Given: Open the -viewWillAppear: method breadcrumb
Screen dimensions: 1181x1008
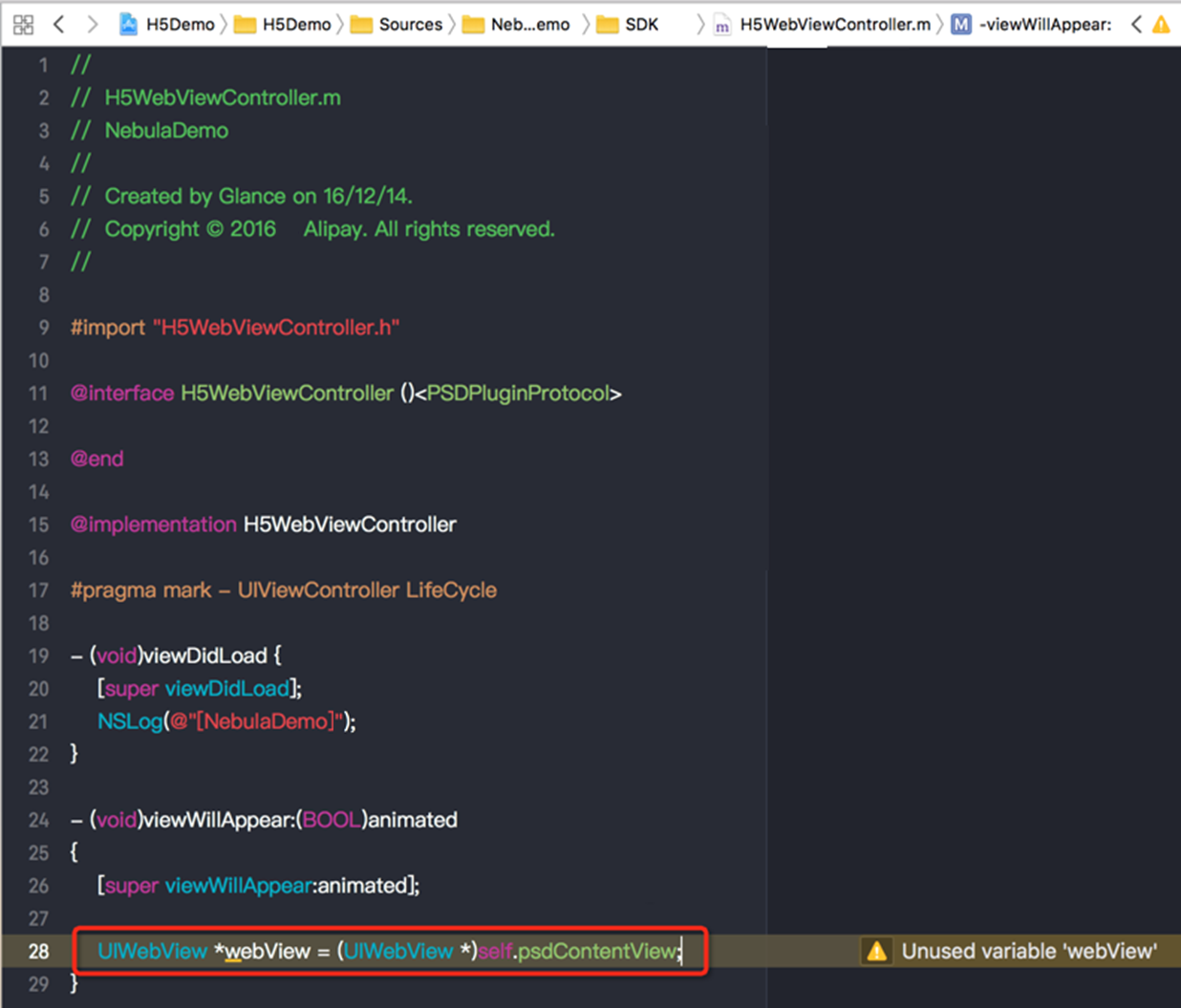Looking at the screenshot, I should 1032,24.
